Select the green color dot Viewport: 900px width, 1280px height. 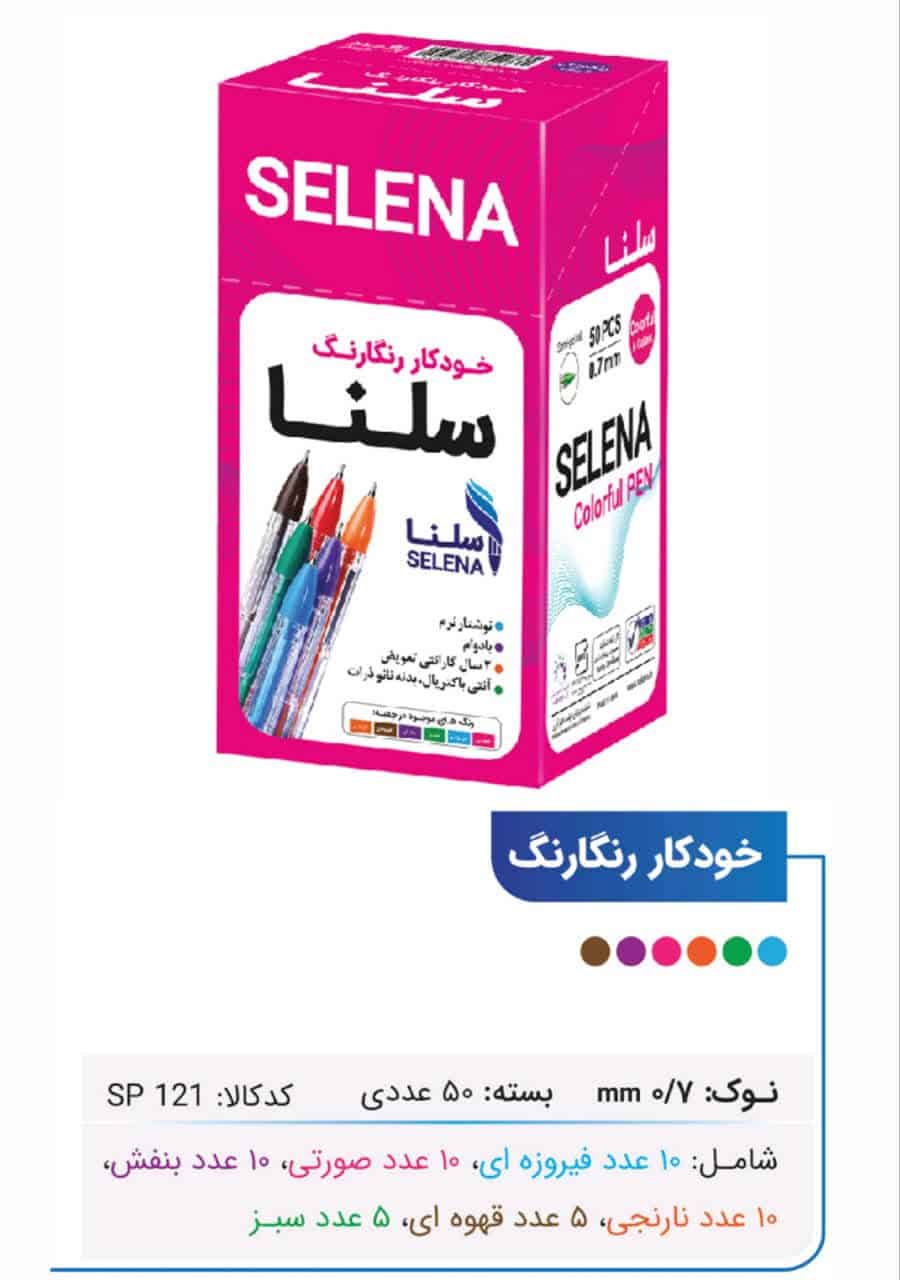pos(737,951)
